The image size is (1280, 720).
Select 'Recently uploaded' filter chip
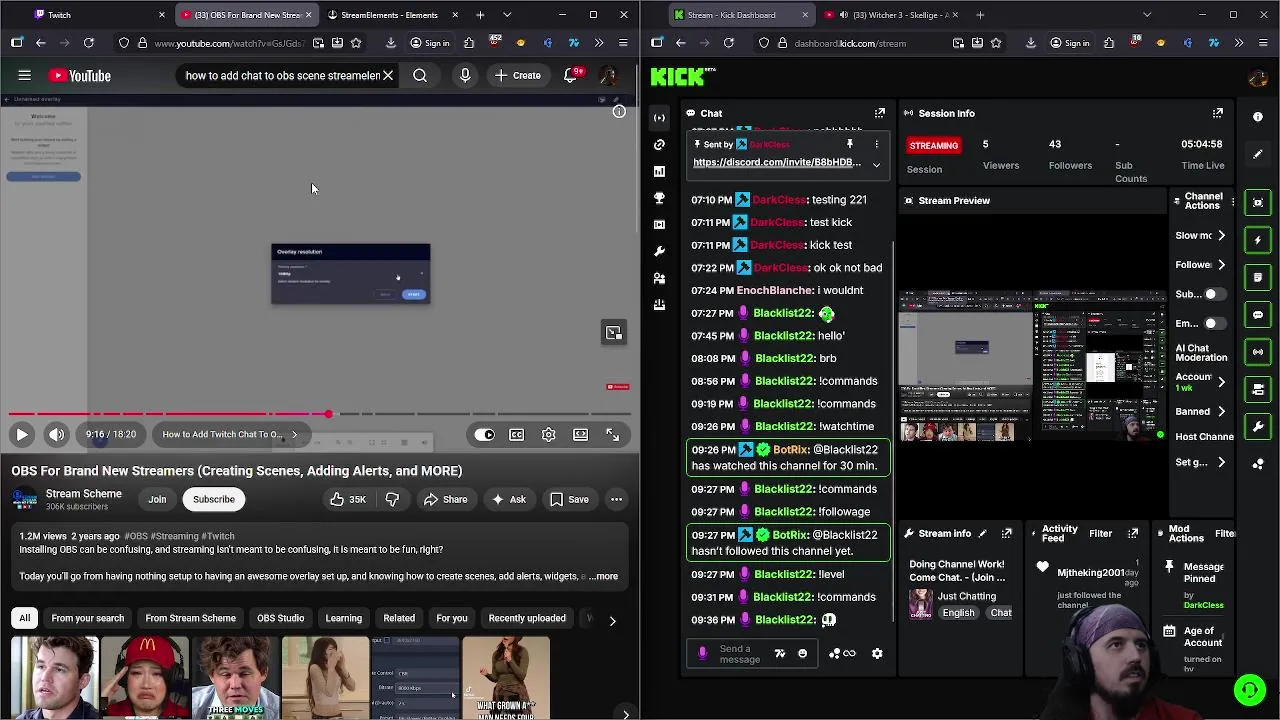point(527,618)
